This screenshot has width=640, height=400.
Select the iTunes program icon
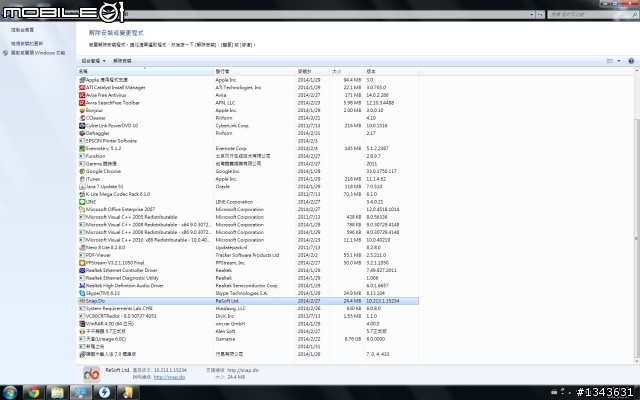pyautogui.click(x=82, y=179)
